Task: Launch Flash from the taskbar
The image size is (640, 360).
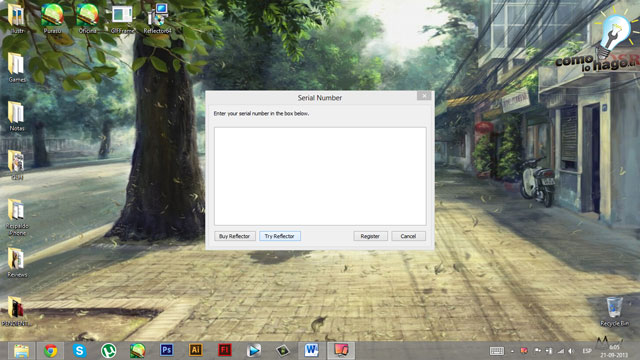Action: pos(224,351)
